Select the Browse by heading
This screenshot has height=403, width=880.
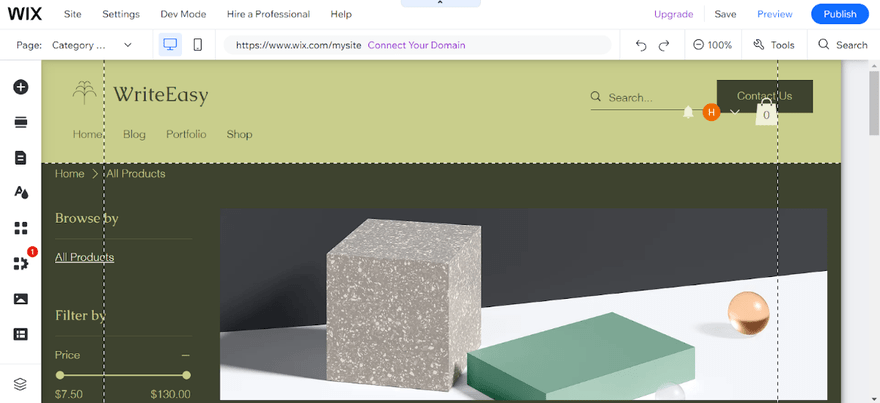point(86,218)
